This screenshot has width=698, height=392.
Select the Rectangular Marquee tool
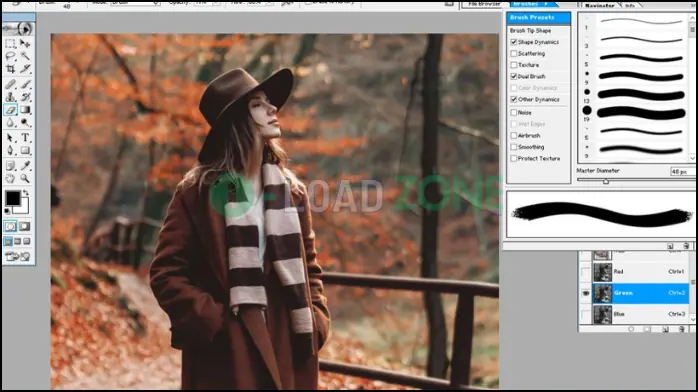click(x=11, y=43)
